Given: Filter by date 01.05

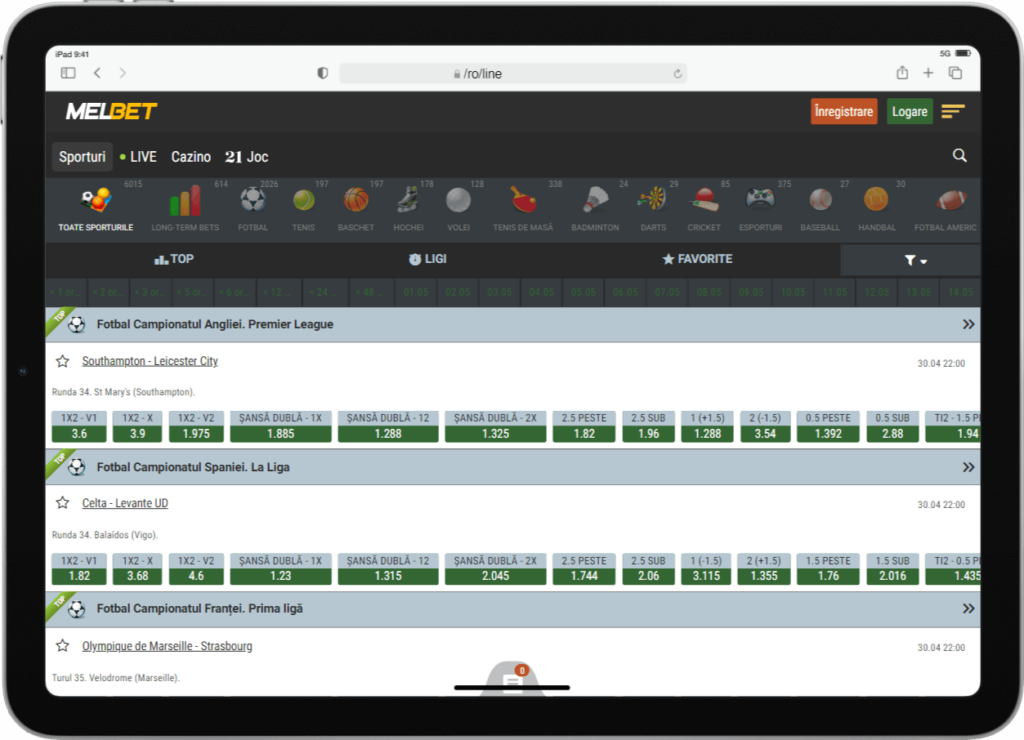Looking at the screenshot, I should coord(416,292).
